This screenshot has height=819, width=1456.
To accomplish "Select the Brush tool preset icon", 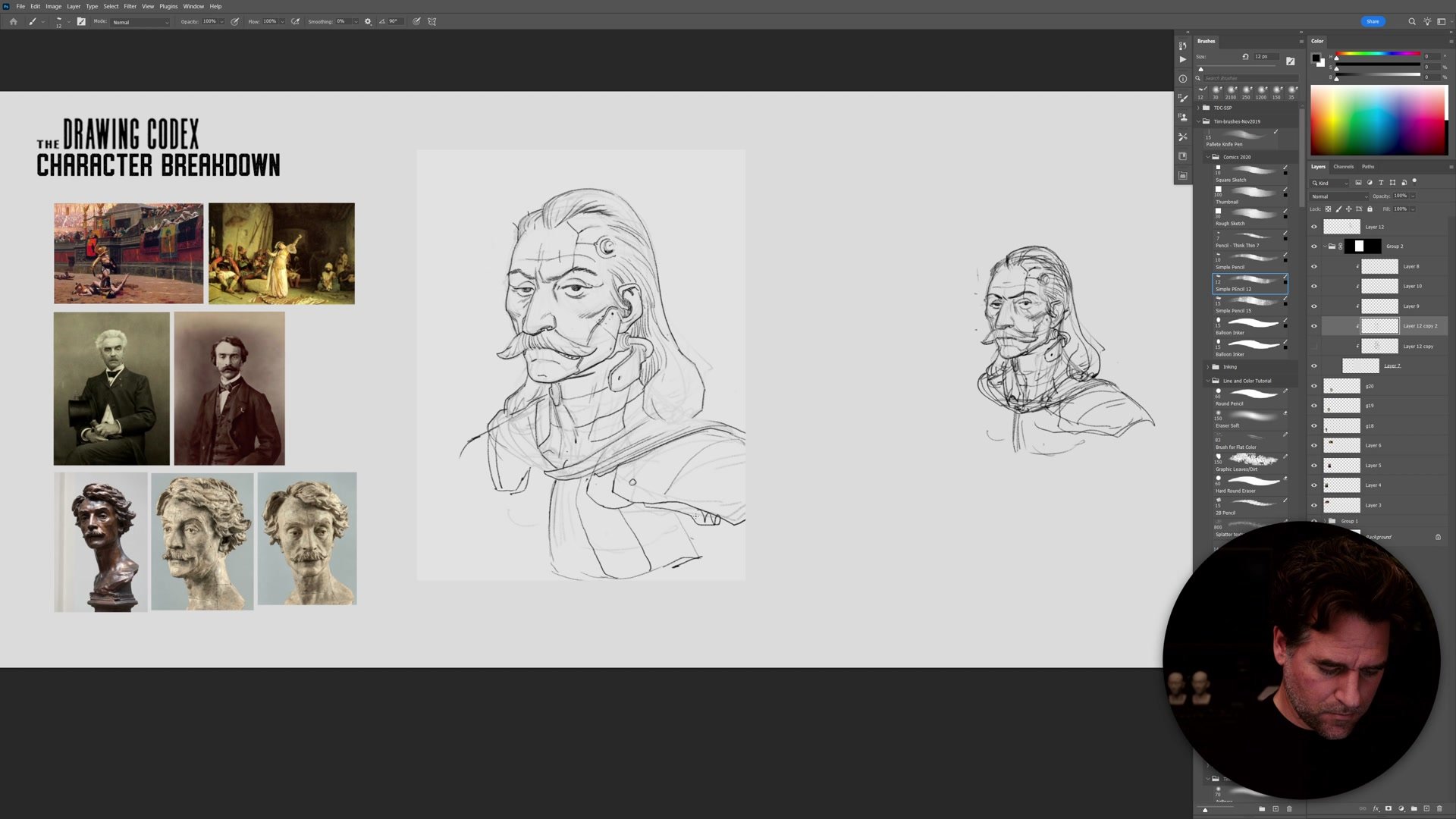I will click(33, 22).
